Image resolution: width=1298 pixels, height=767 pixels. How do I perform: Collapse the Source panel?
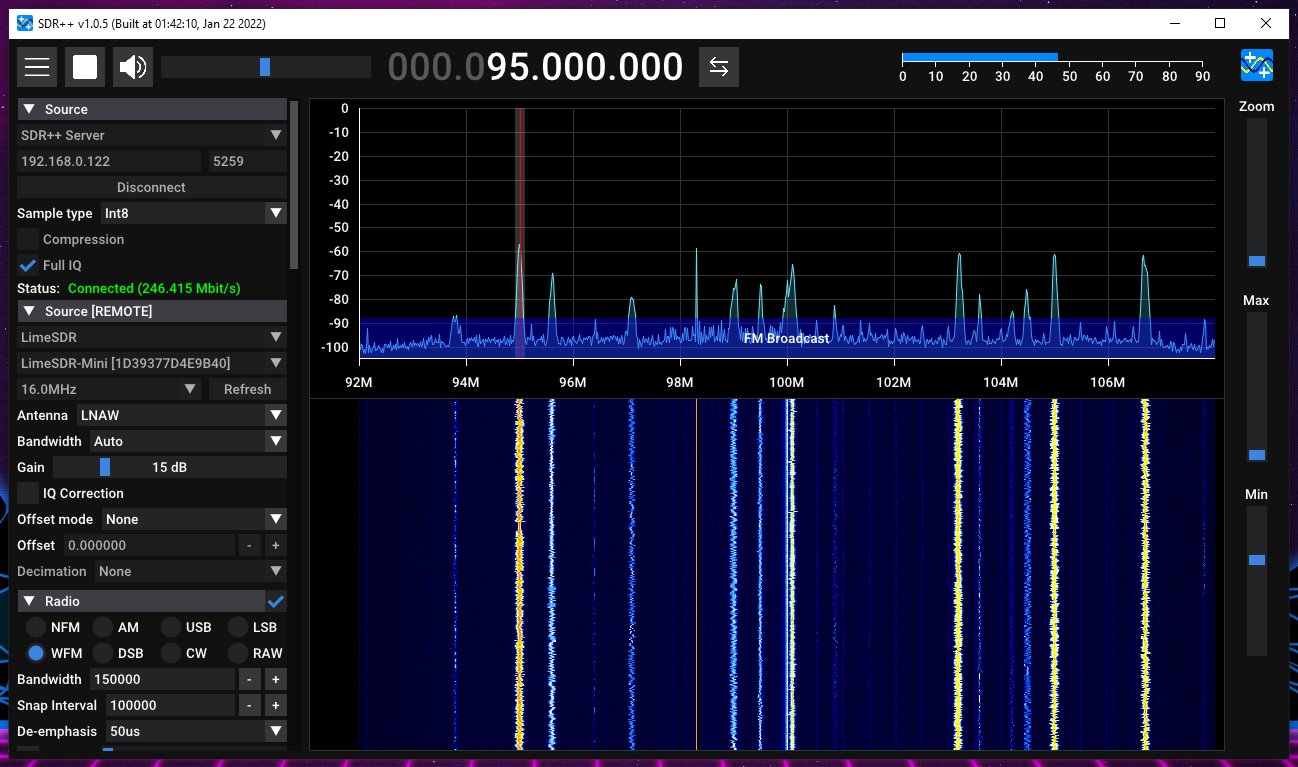pos(30,108)
